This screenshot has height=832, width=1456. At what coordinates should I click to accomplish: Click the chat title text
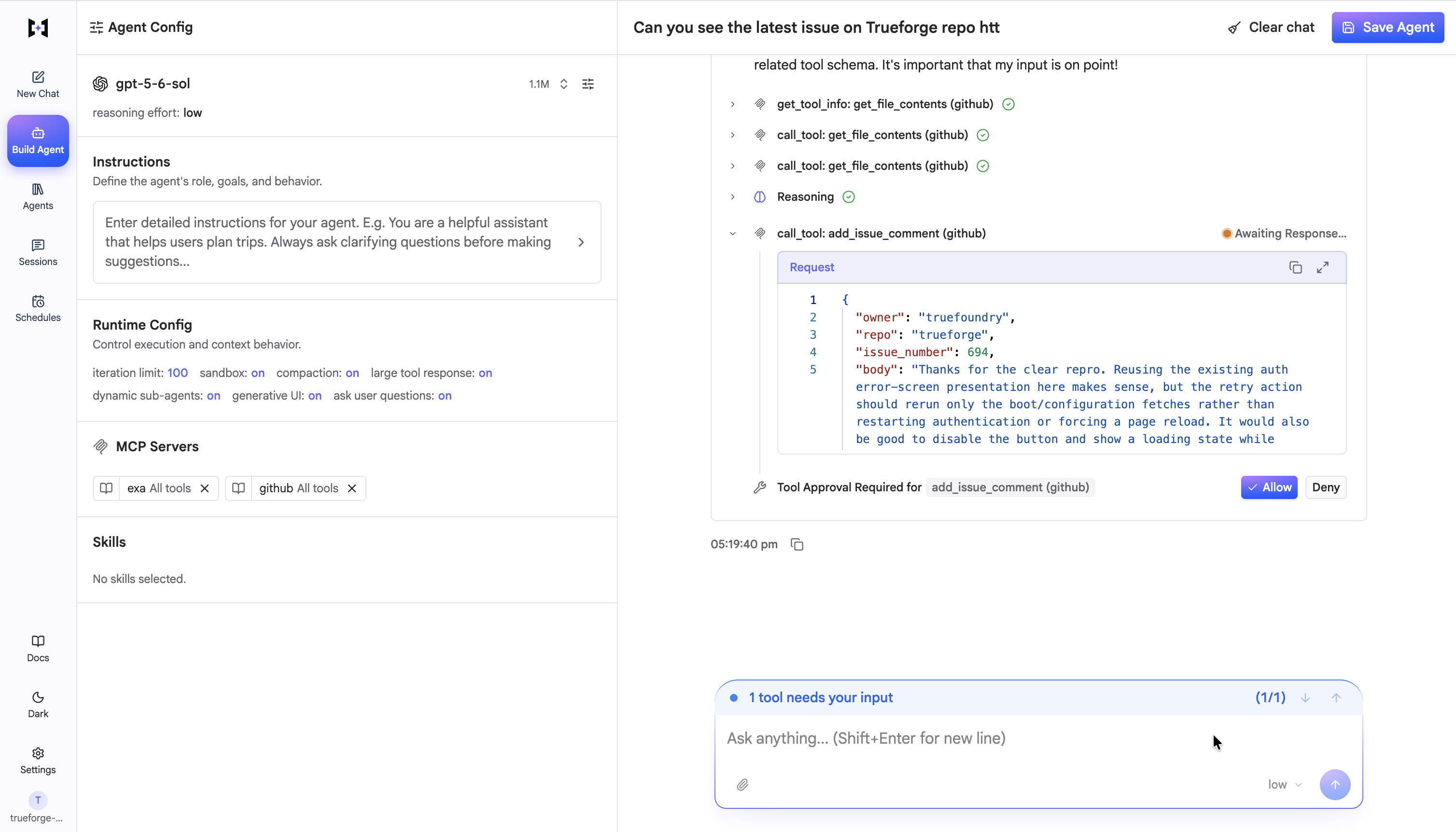816,28
